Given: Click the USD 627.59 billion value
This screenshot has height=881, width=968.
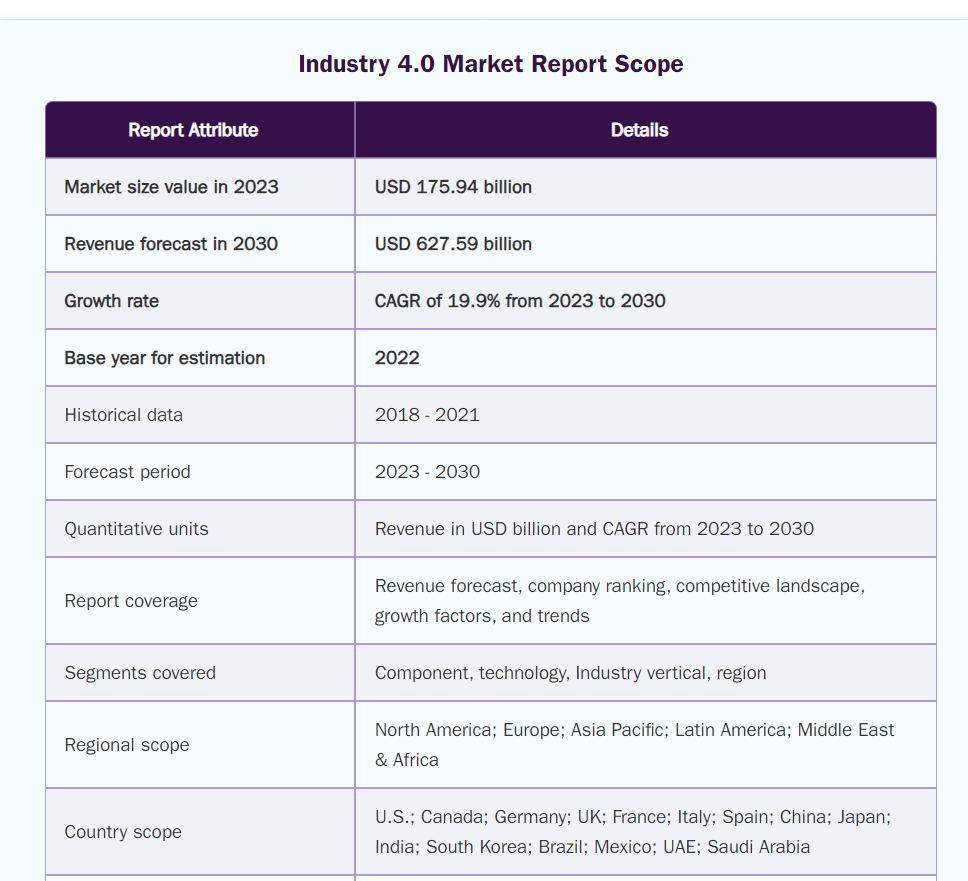Looking at the screenshot, I should (x=453, y=244).
